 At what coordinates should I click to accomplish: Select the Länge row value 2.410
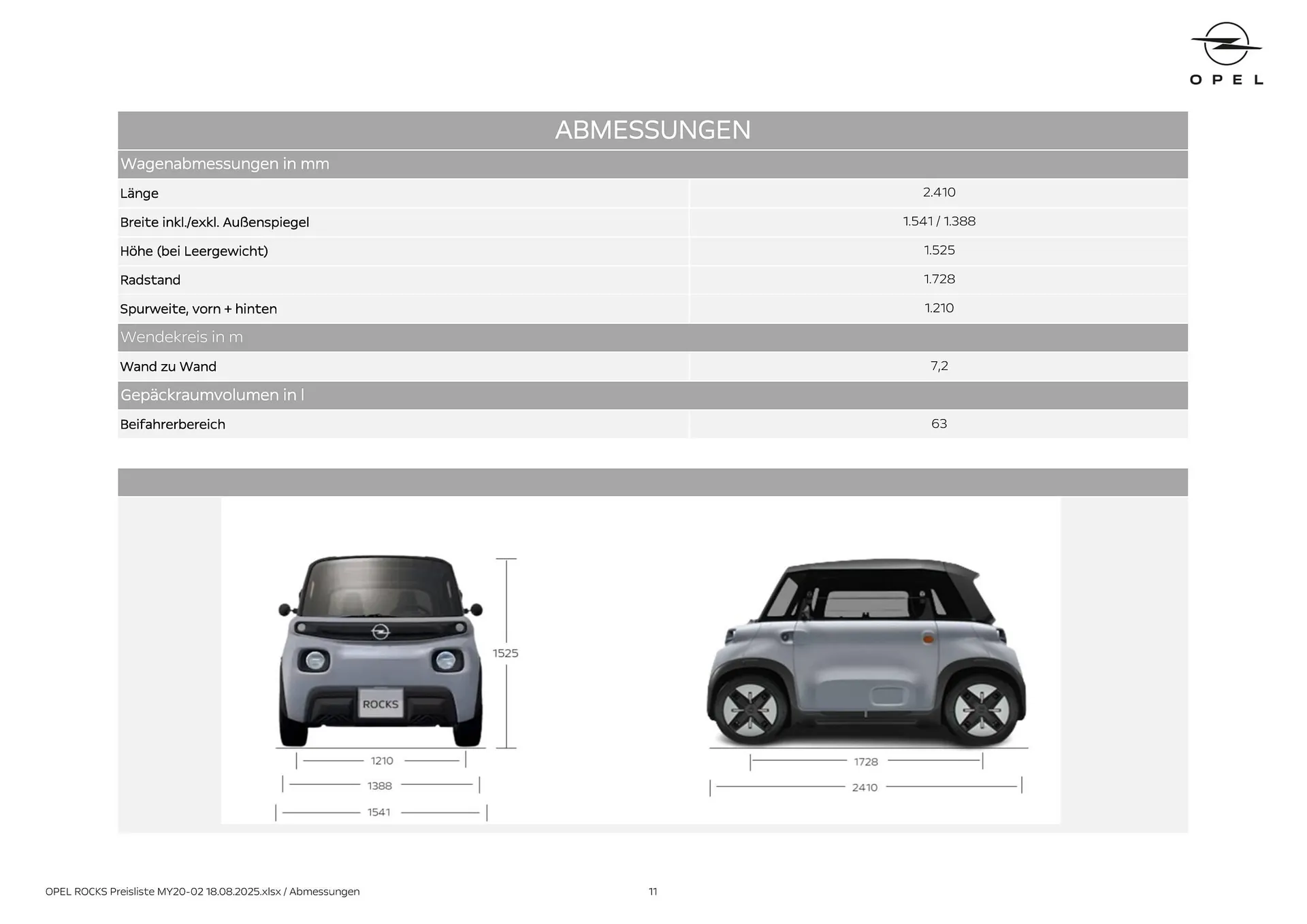pyautogui.click(x=939, y=193)
